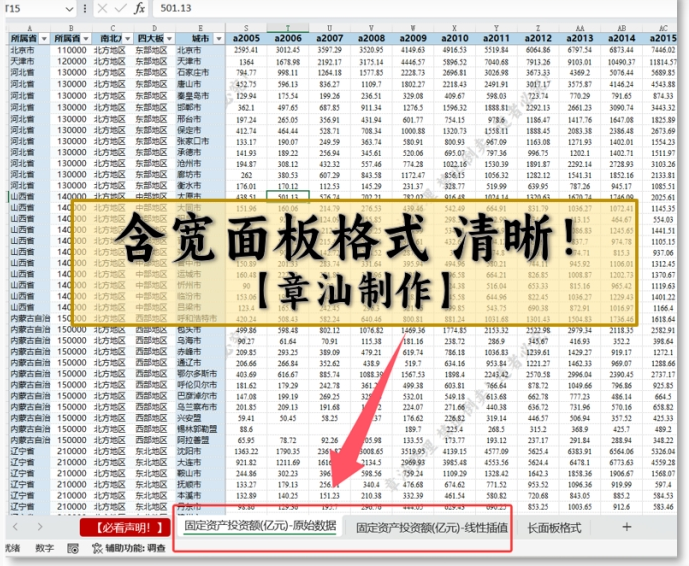Click the 沈阳市 city cell
This screenshot has width=689, height=566.
point(201,451)
